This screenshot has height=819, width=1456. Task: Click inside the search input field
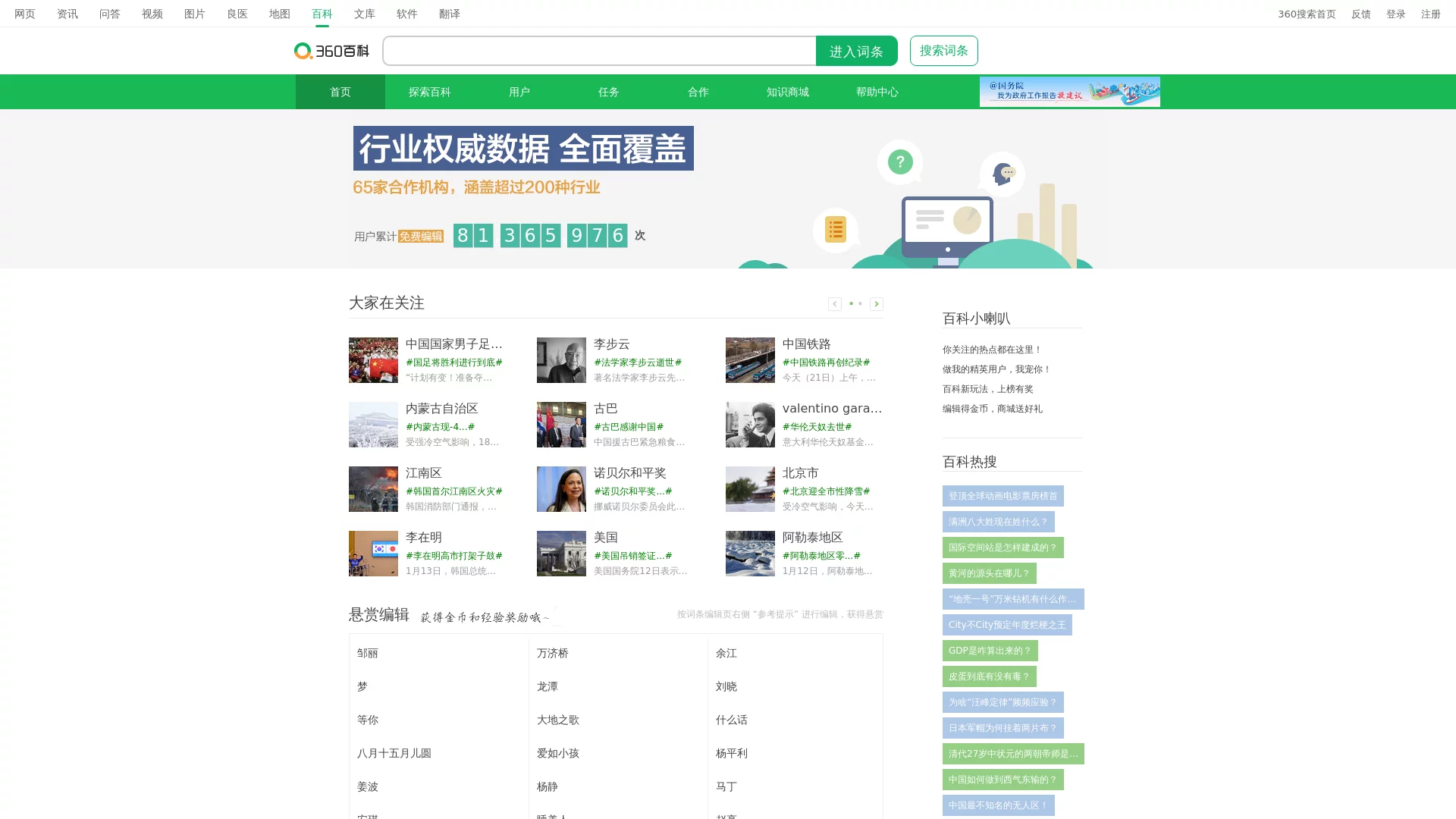tap(599, 51)
